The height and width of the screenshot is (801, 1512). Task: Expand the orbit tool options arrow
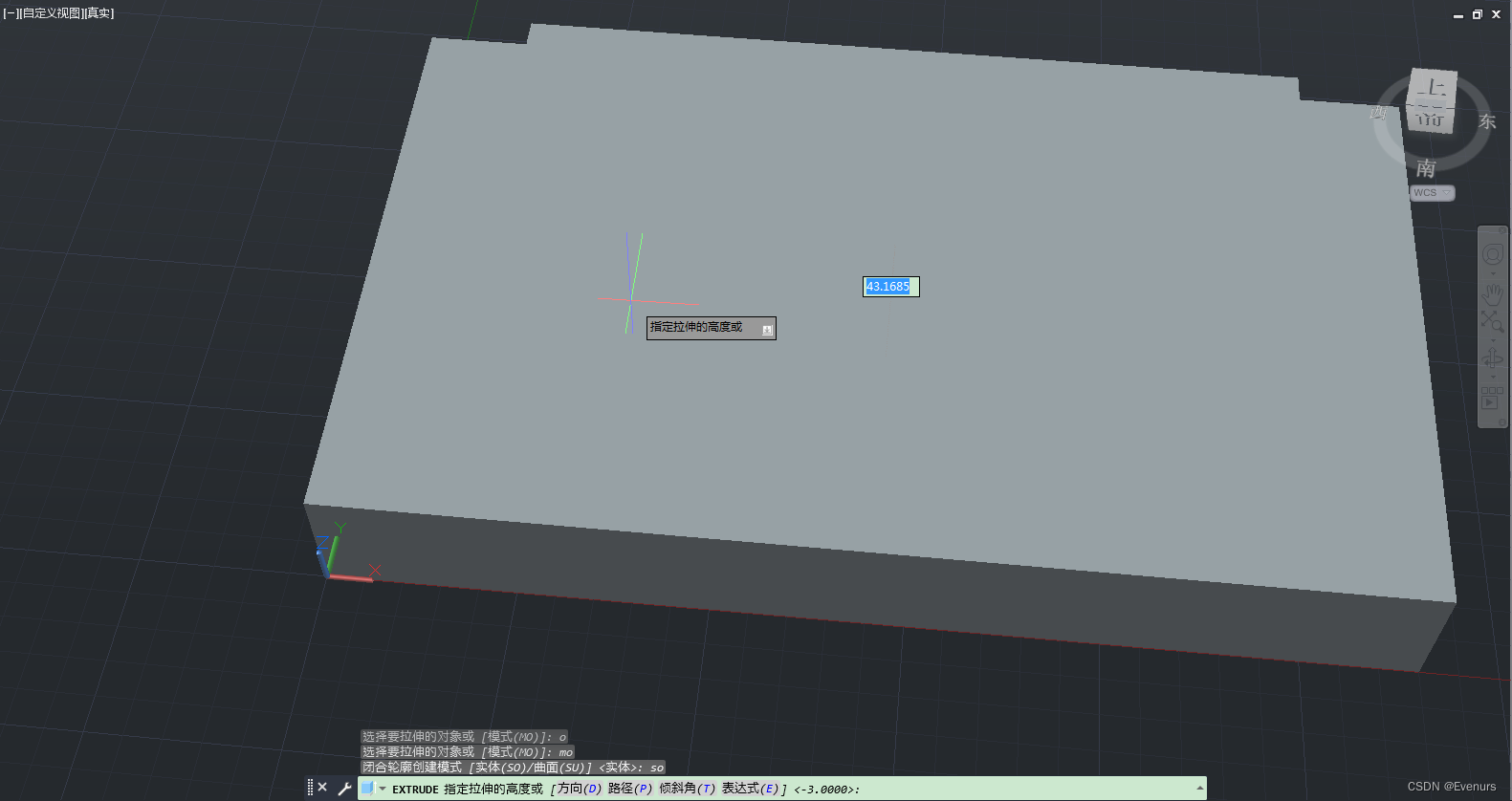coord(1493,377)
